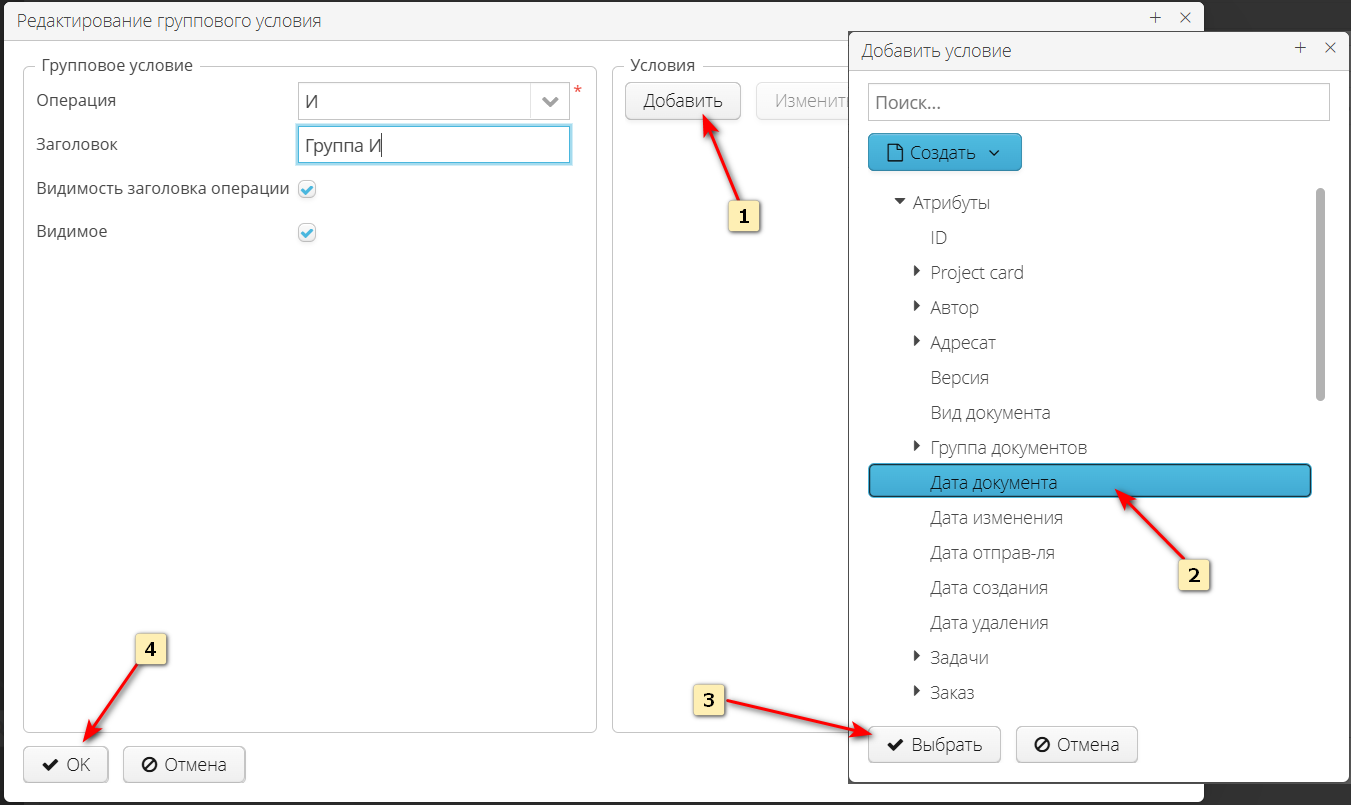Click inside the Поиск search field
This screenshot has width=1351, height=805.
tap(1098, 101)
